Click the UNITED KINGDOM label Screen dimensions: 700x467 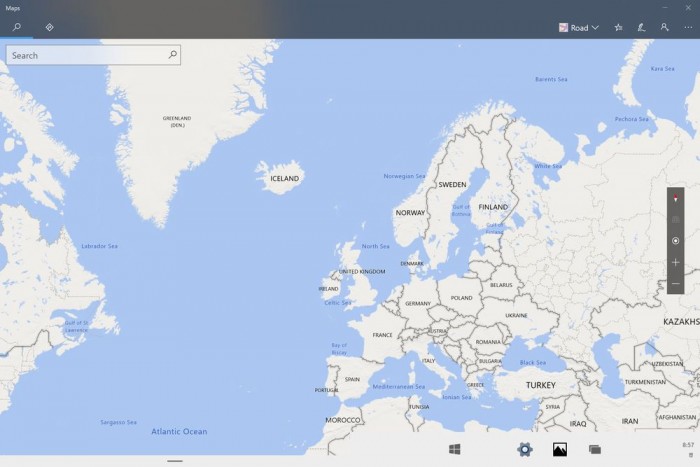tap(362, 271)
